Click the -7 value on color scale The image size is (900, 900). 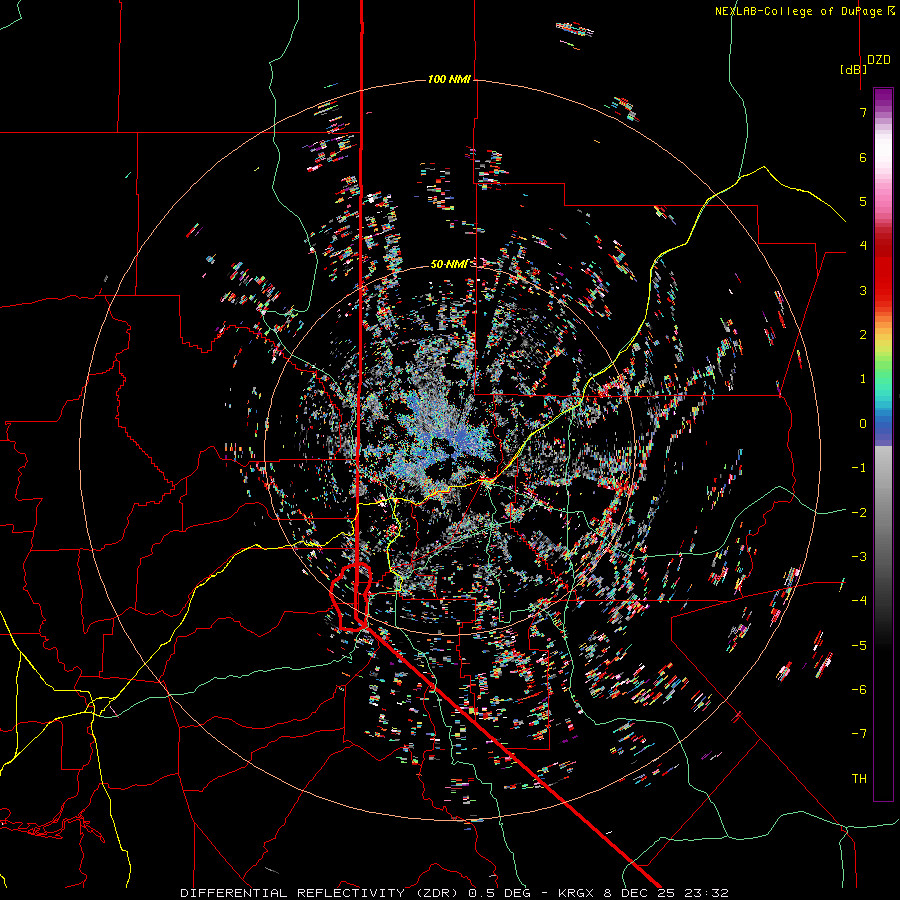[859, 734]
